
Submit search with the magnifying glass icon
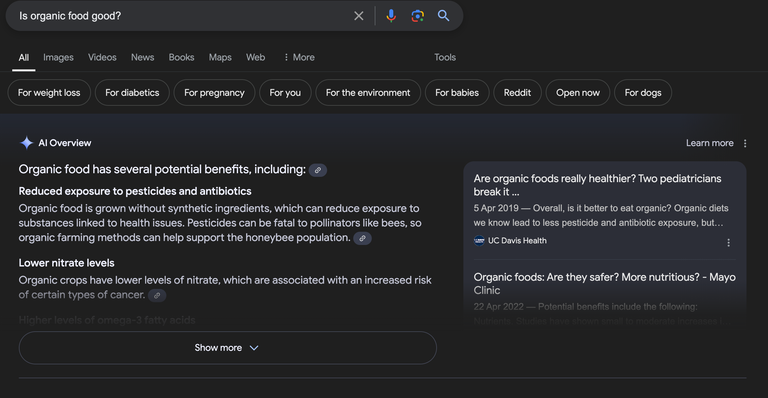click(443, 16)
